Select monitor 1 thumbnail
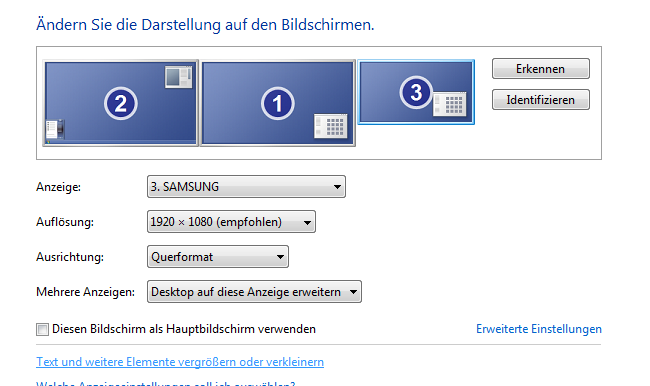The width and height of the screenshot is (650, 386). point(278,103)
